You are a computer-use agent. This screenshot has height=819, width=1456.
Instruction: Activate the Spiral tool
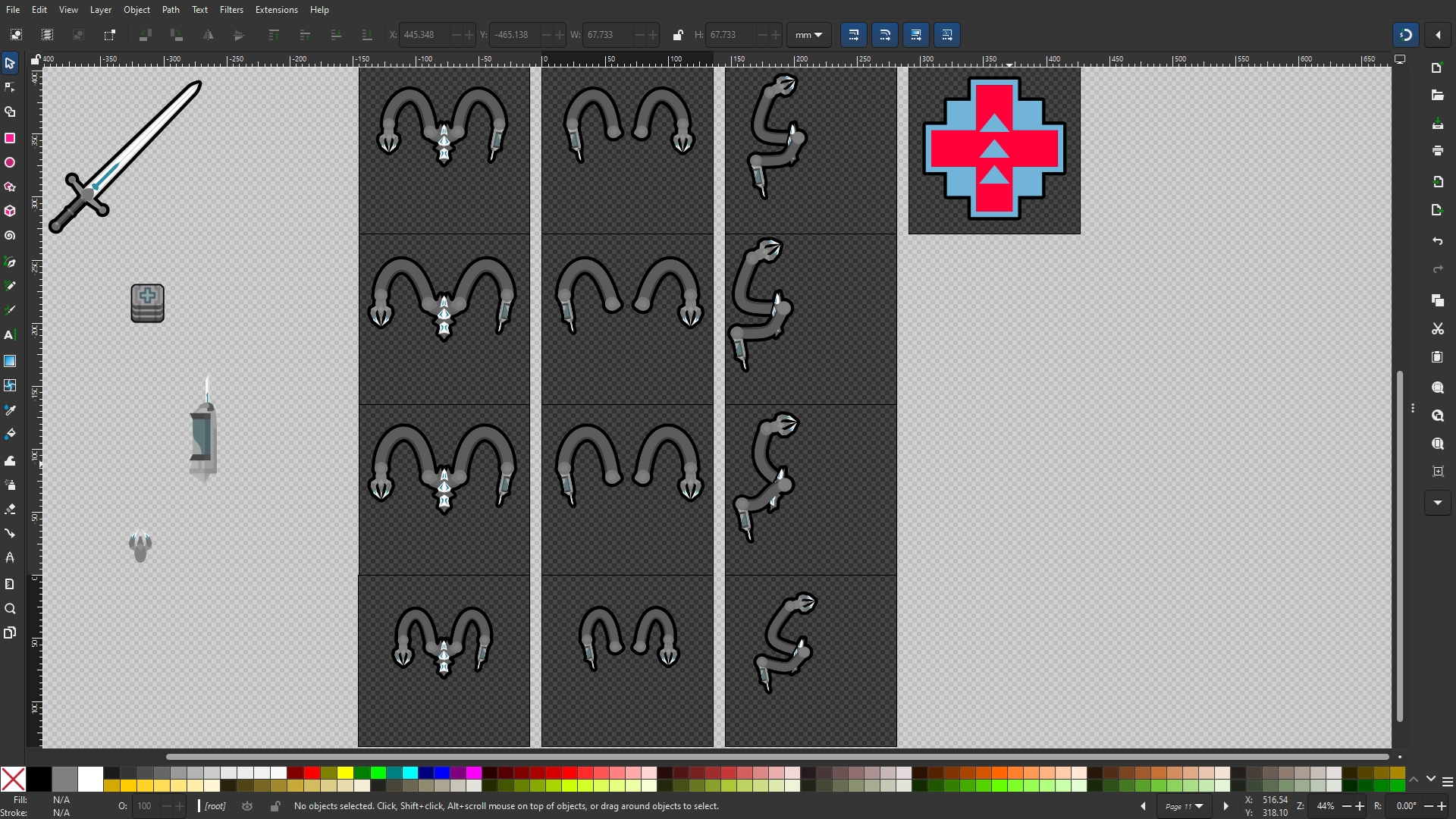pos(10,236)
